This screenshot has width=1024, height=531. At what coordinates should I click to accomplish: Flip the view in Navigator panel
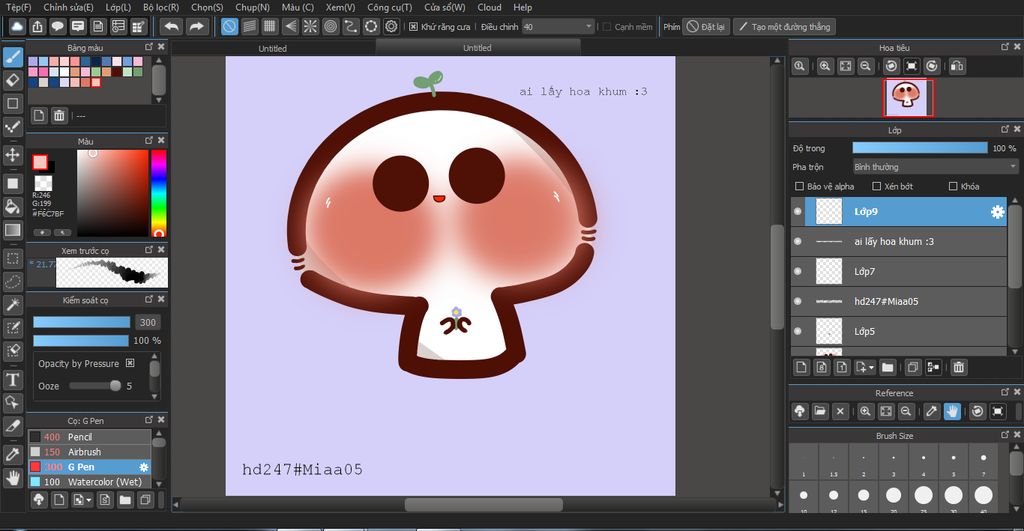[957, 66]
